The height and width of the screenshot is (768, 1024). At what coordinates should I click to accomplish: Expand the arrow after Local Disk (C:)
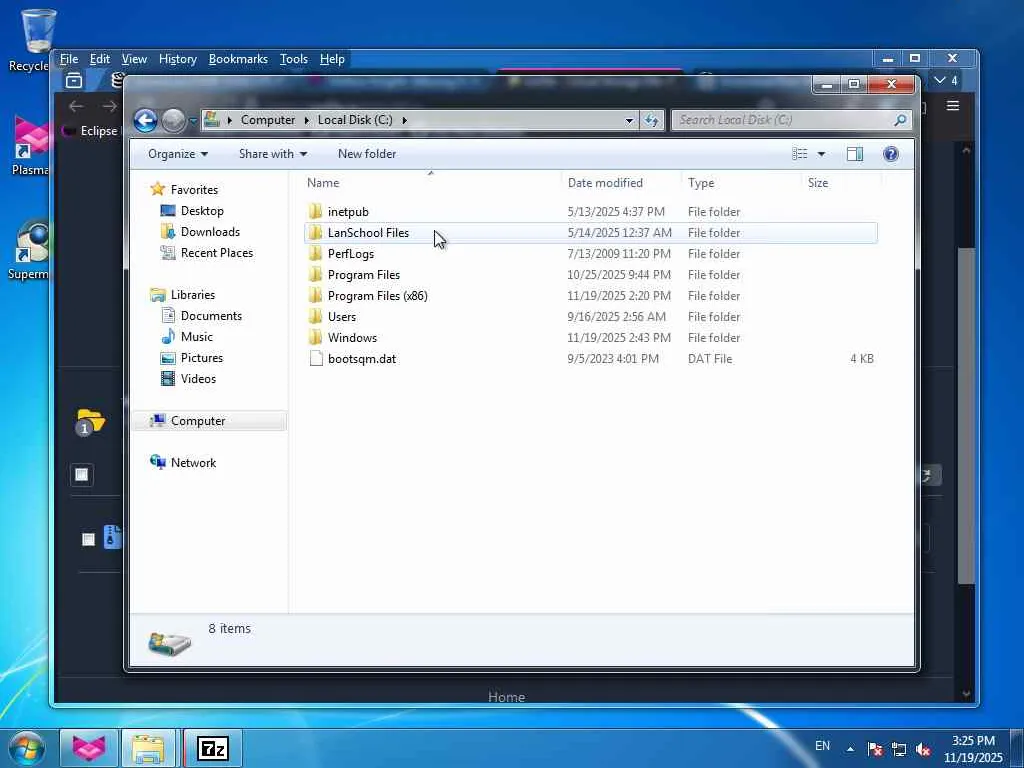[x=404, y=120]
